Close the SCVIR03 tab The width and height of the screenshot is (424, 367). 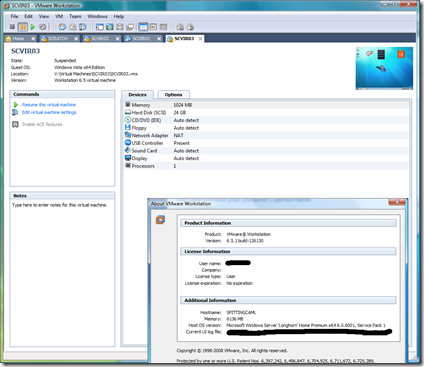(200, 39)
